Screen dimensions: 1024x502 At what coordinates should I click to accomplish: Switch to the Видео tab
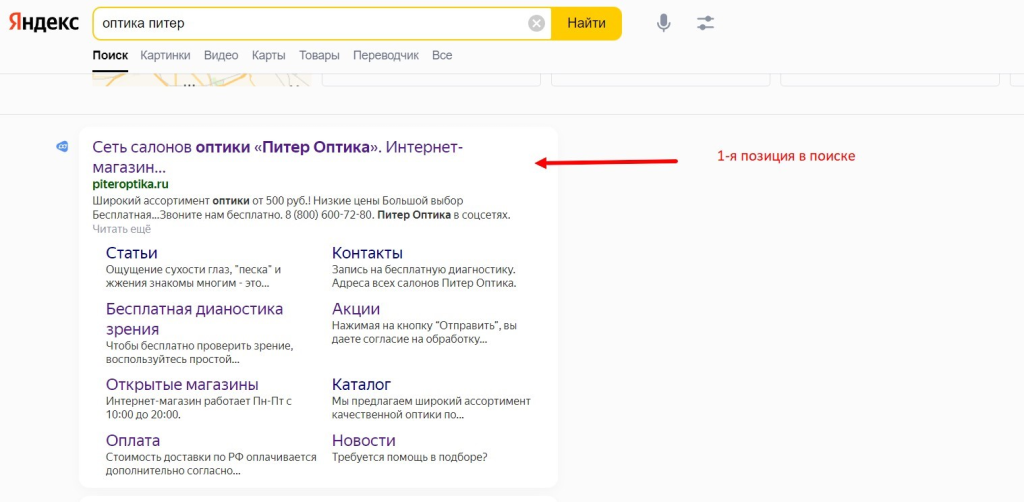point(221,55)
